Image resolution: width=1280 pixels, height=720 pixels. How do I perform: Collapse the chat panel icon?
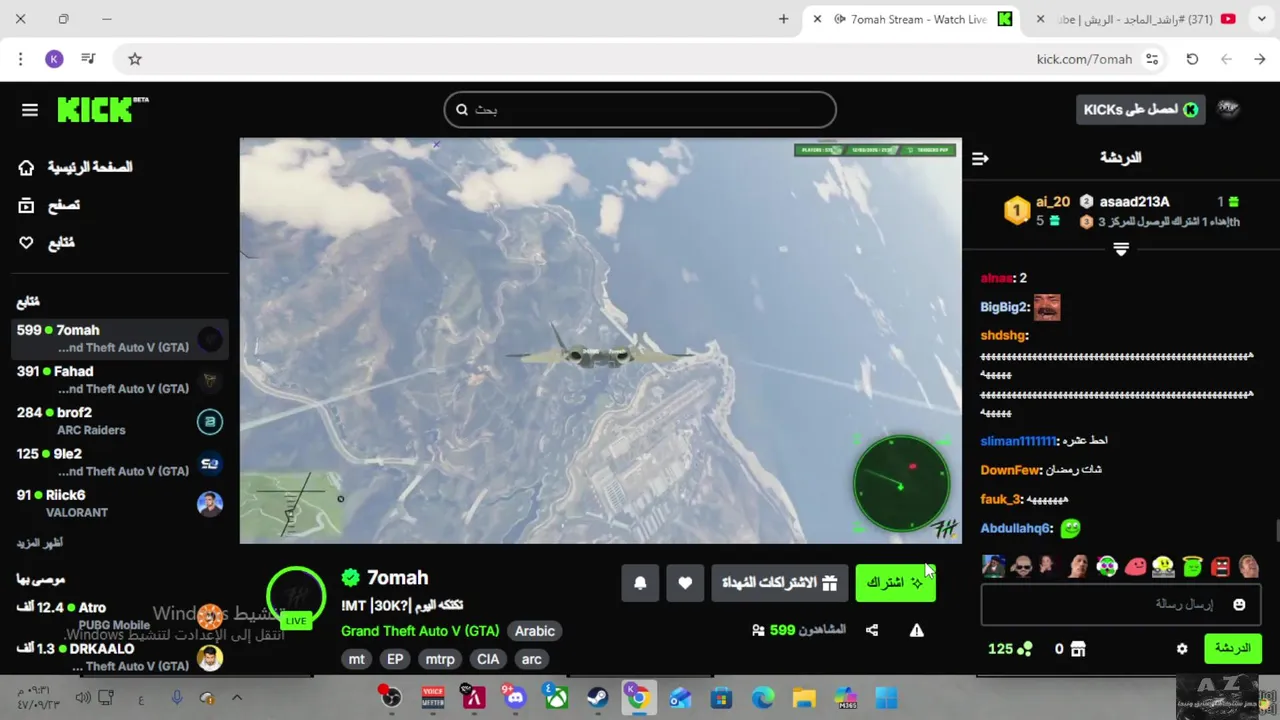coord(980,158)
